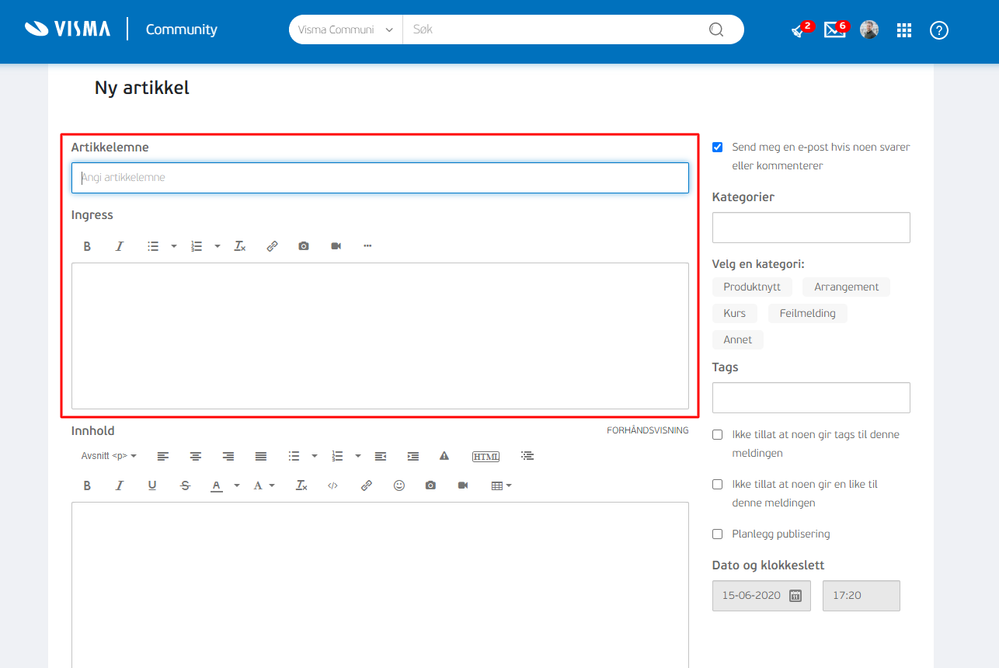
Task: Toggle underline in Innhold toolbar
Action: coord(152,486)
